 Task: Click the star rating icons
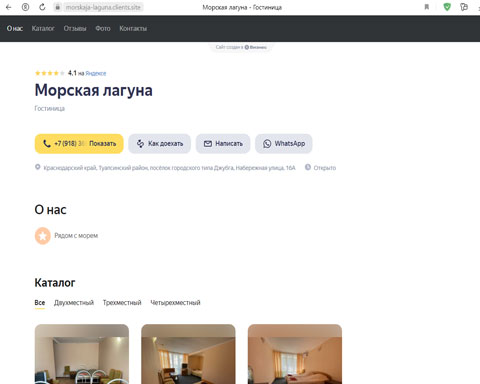[x=50, y=73]
